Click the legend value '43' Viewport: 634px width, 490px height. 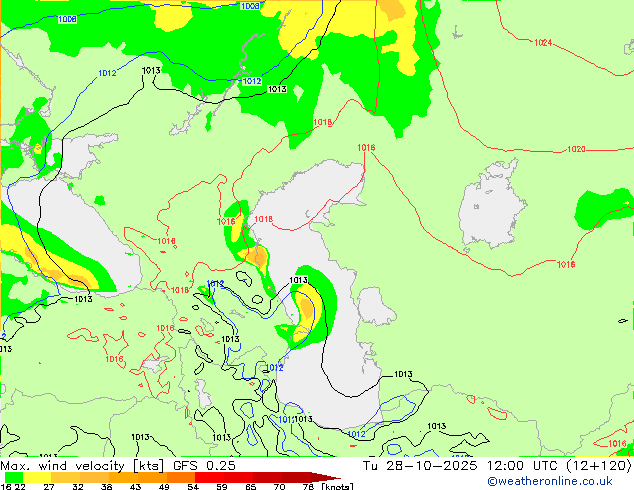coord(135,486)
